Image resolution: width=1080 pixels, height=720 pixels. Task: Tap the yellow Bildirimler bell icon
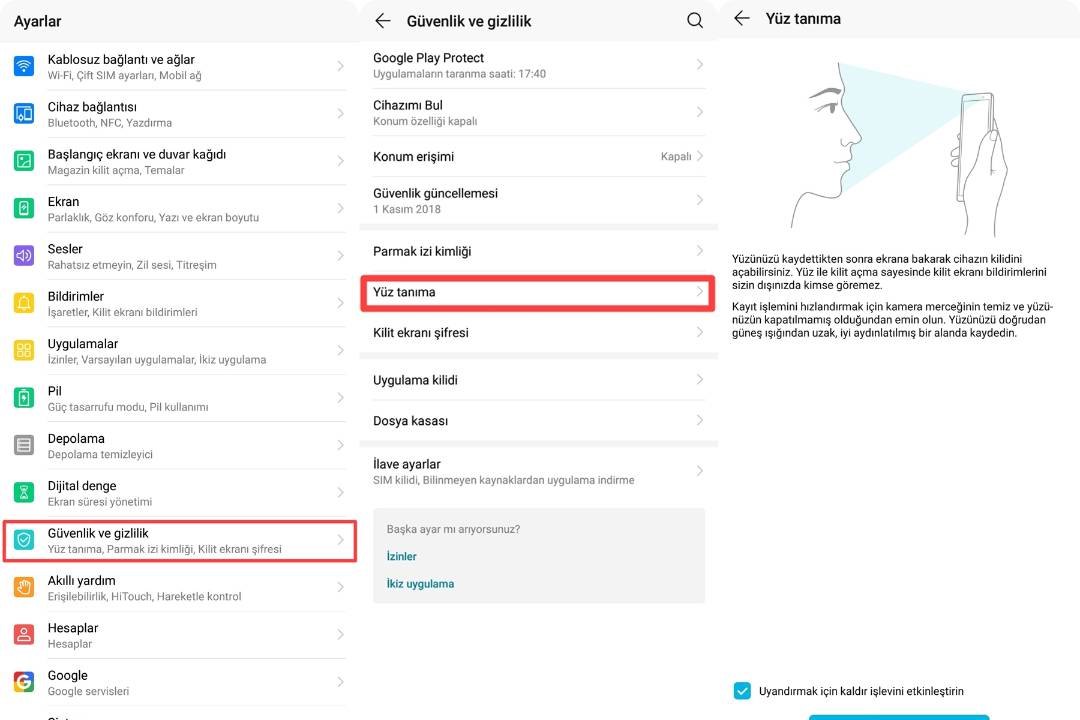click(x=24, y=303)
